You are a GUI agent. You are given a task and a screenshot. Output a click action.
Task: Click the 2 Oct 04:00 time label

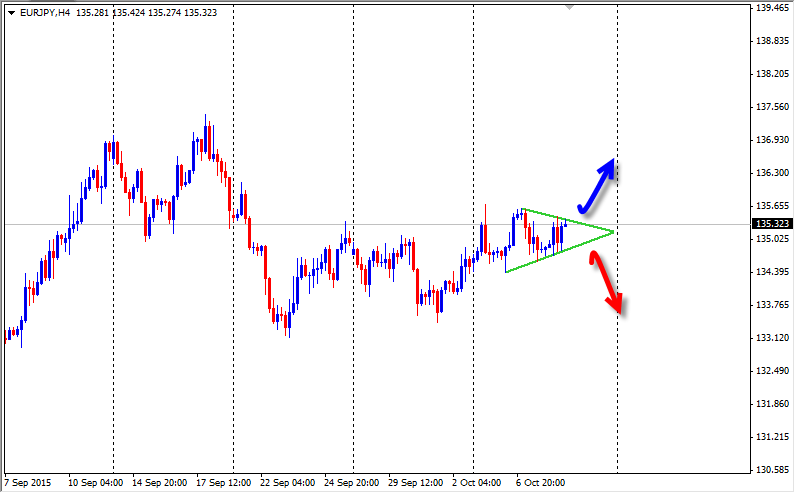(477, 482)
